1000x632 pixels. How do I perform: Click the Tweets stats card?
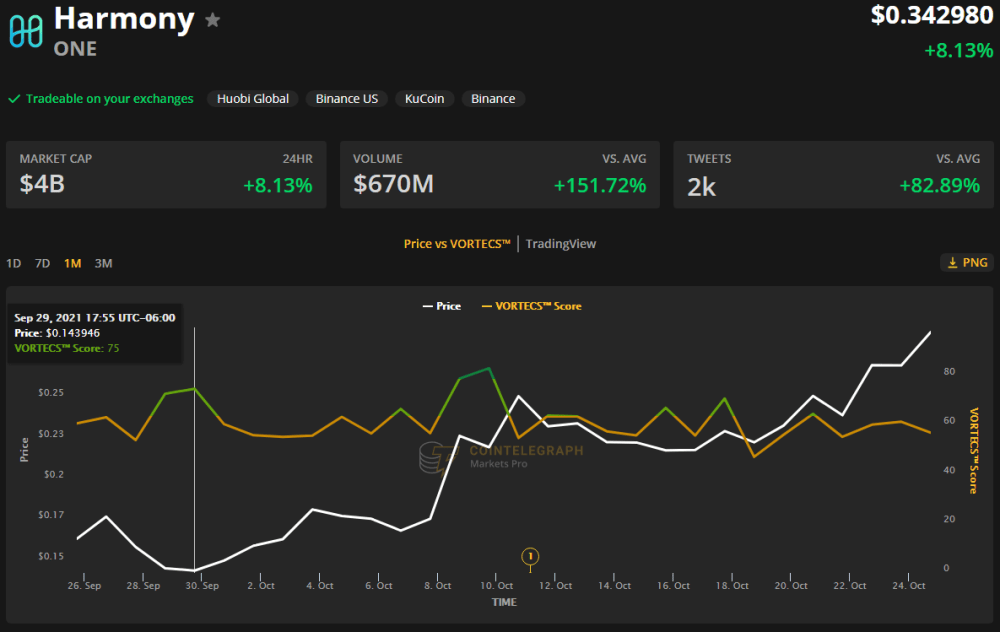pyautogui.click(x=834, y=175)
